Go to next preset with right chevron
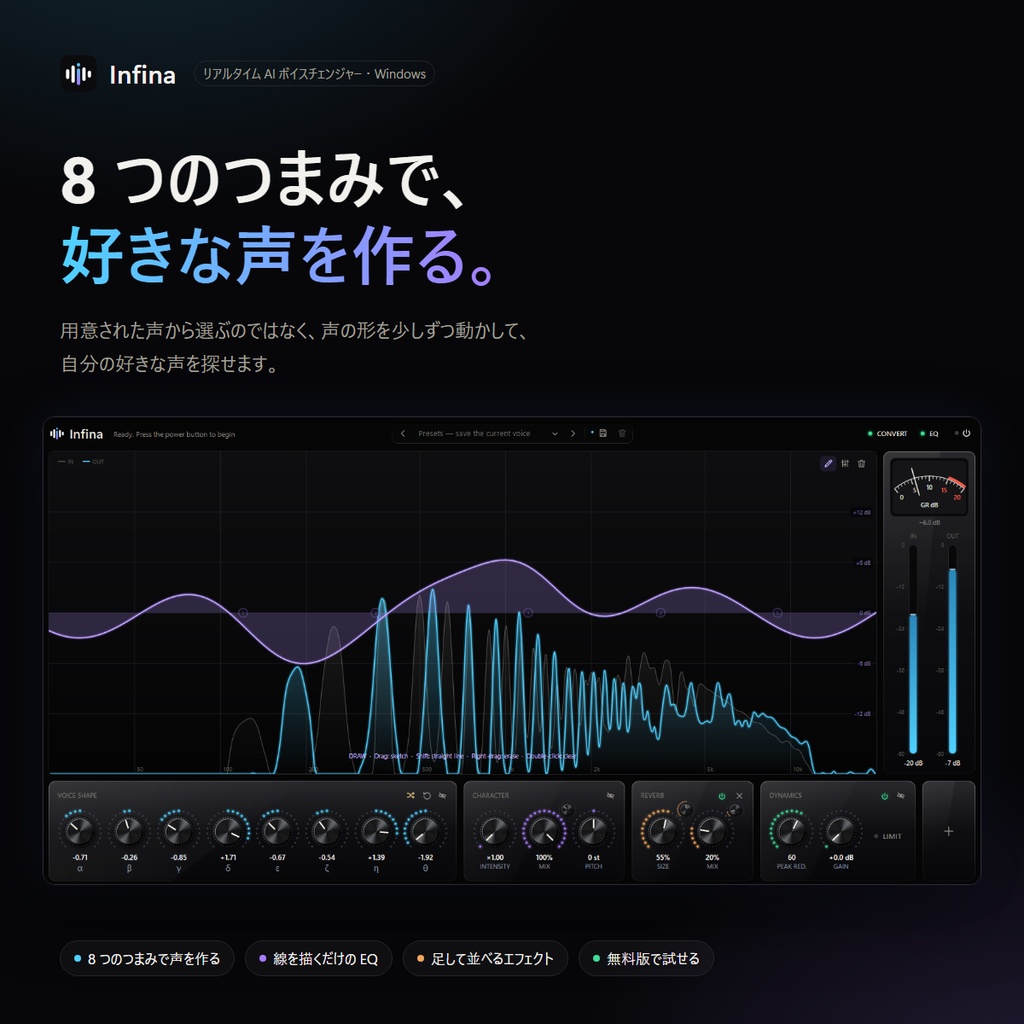This screenshot has width=1024, height=1024. (573, 434)
